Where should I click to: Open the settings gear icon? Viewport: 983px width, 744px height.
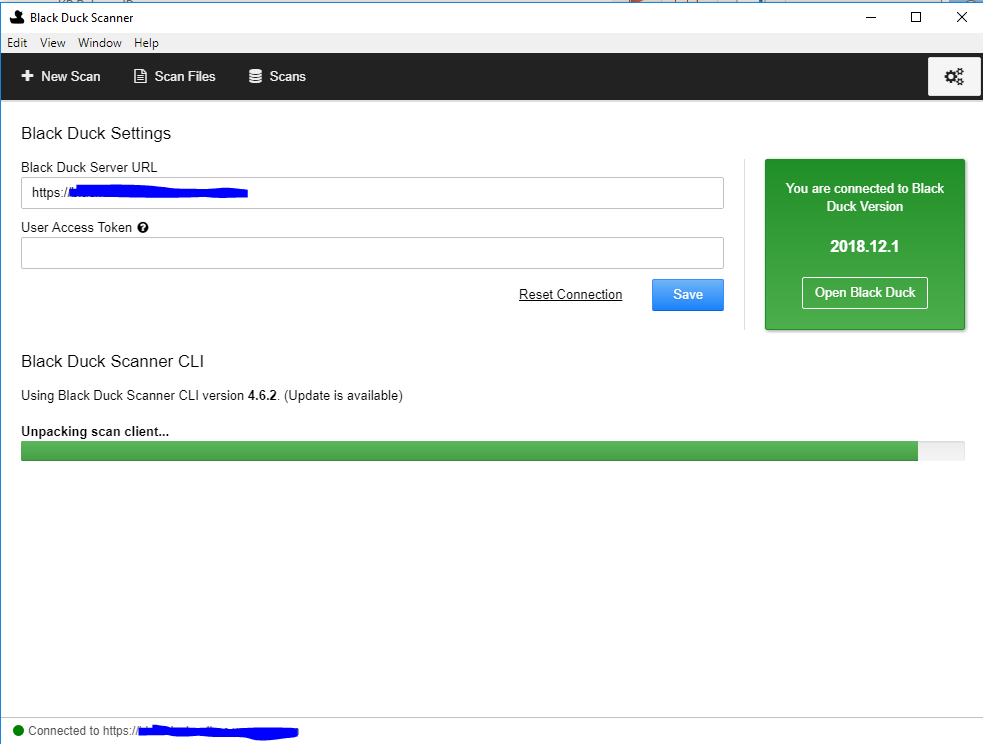click(953, 76)
